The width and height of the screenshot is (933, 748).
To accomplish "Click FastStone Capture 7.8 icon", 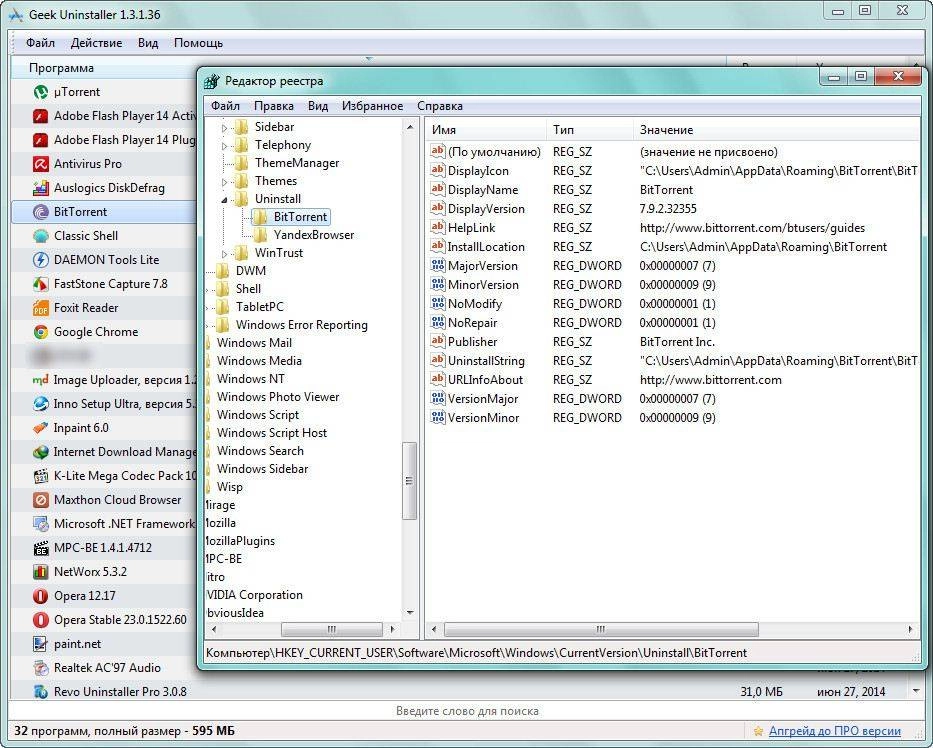I will coord(40,284).
